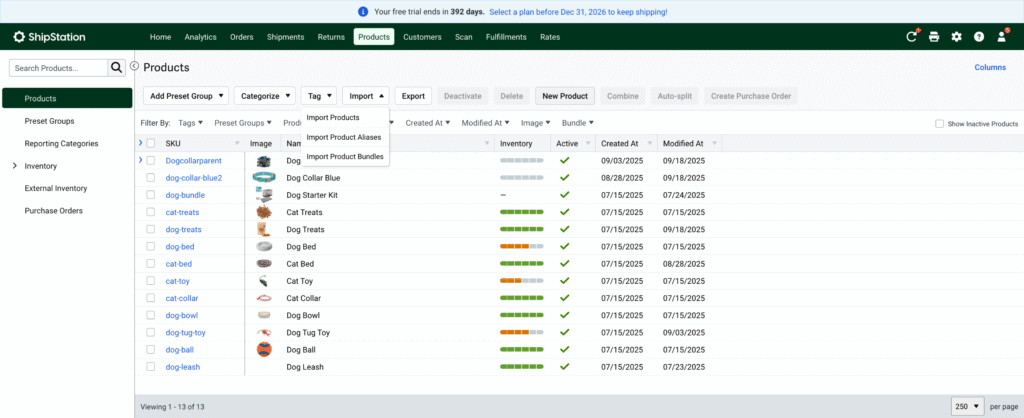Click the New Product button
This screenshot has width=1024, height=418.
[x=565, y=96]
